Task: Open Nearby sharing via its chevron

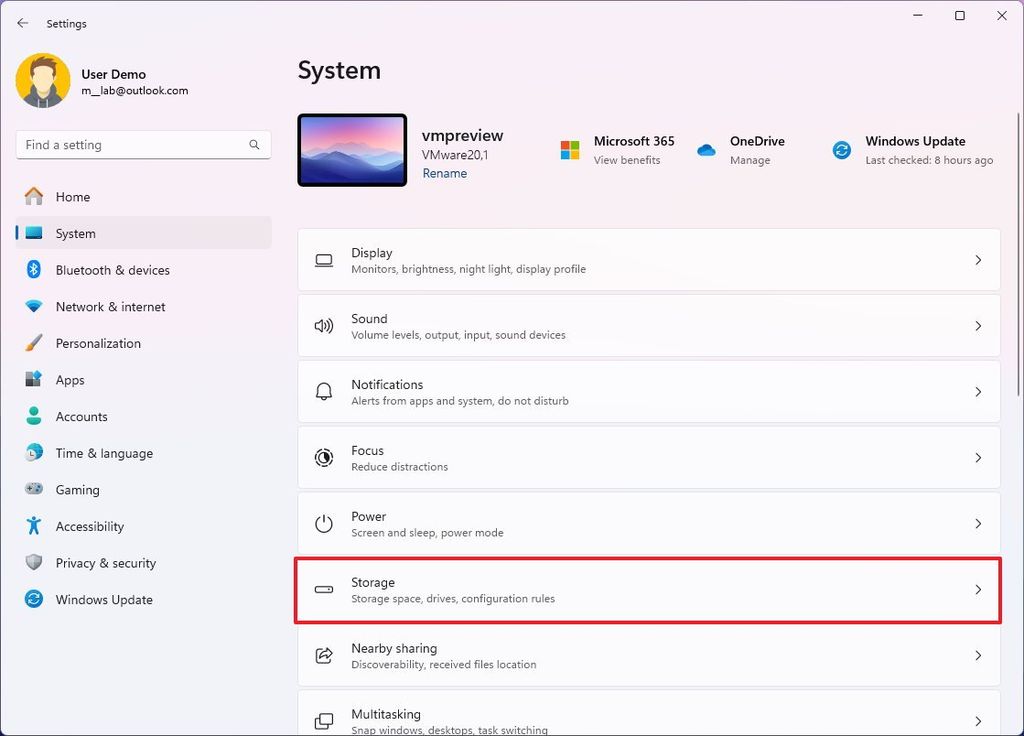Action: coord(978,656)
